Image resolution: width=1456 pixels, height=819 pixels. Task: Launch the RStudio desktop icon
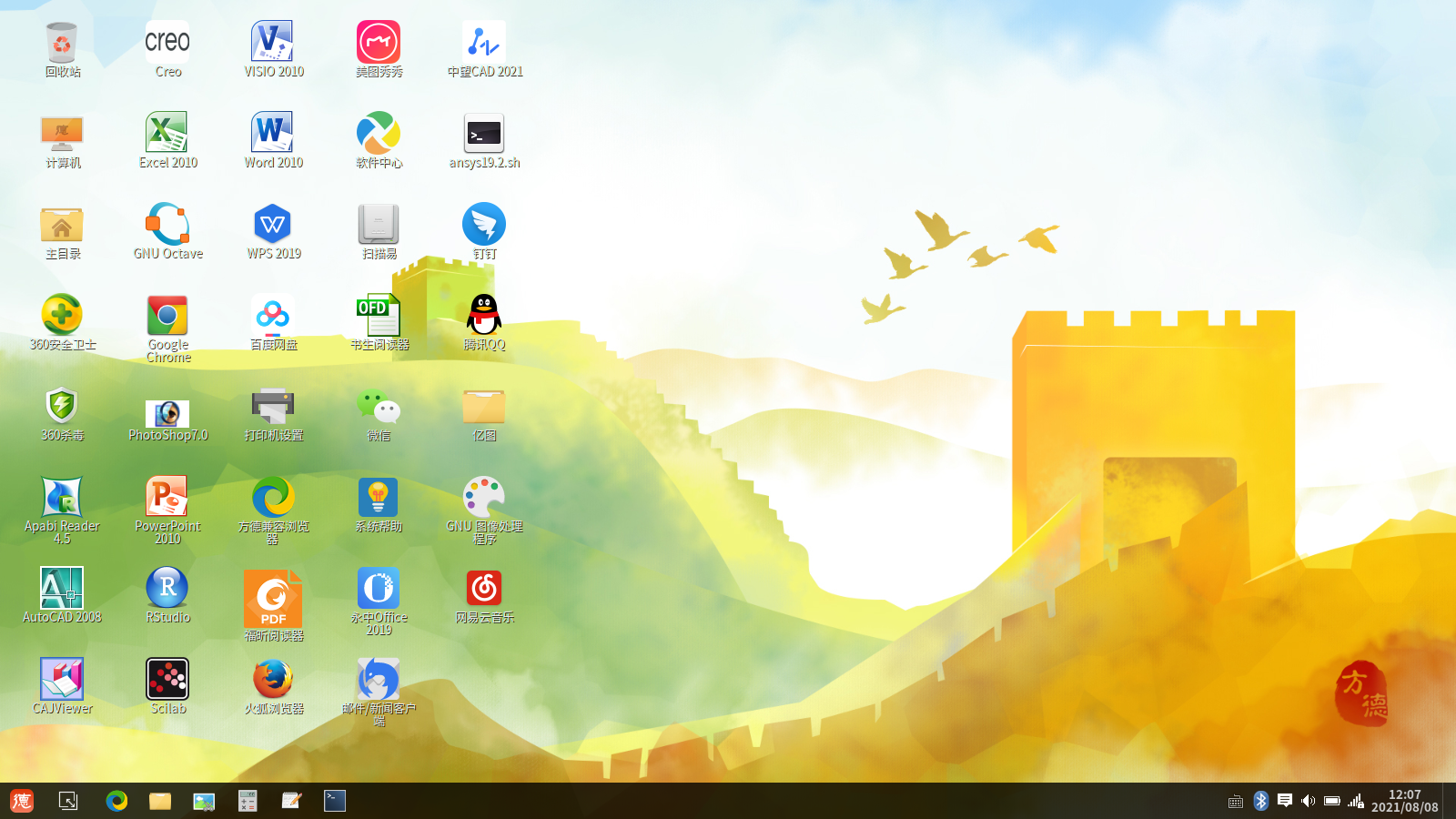pyautogui.click(x=167, y=588)
